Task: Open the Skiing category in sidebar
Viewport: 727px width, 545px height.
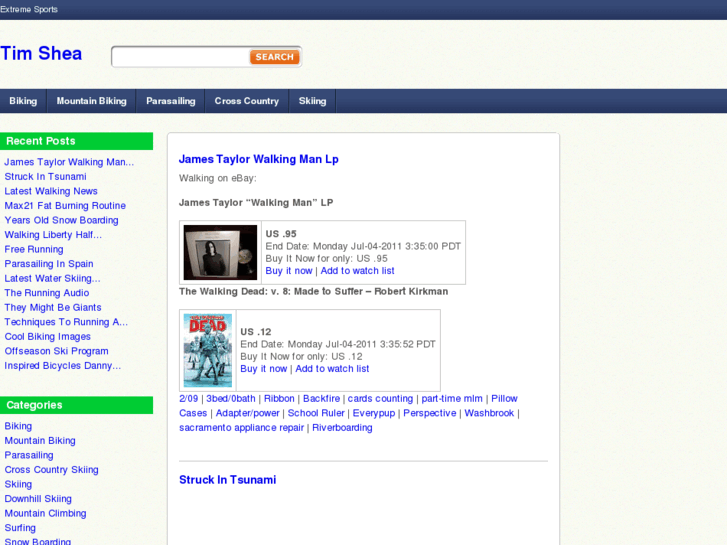Action: pos(18,484)
